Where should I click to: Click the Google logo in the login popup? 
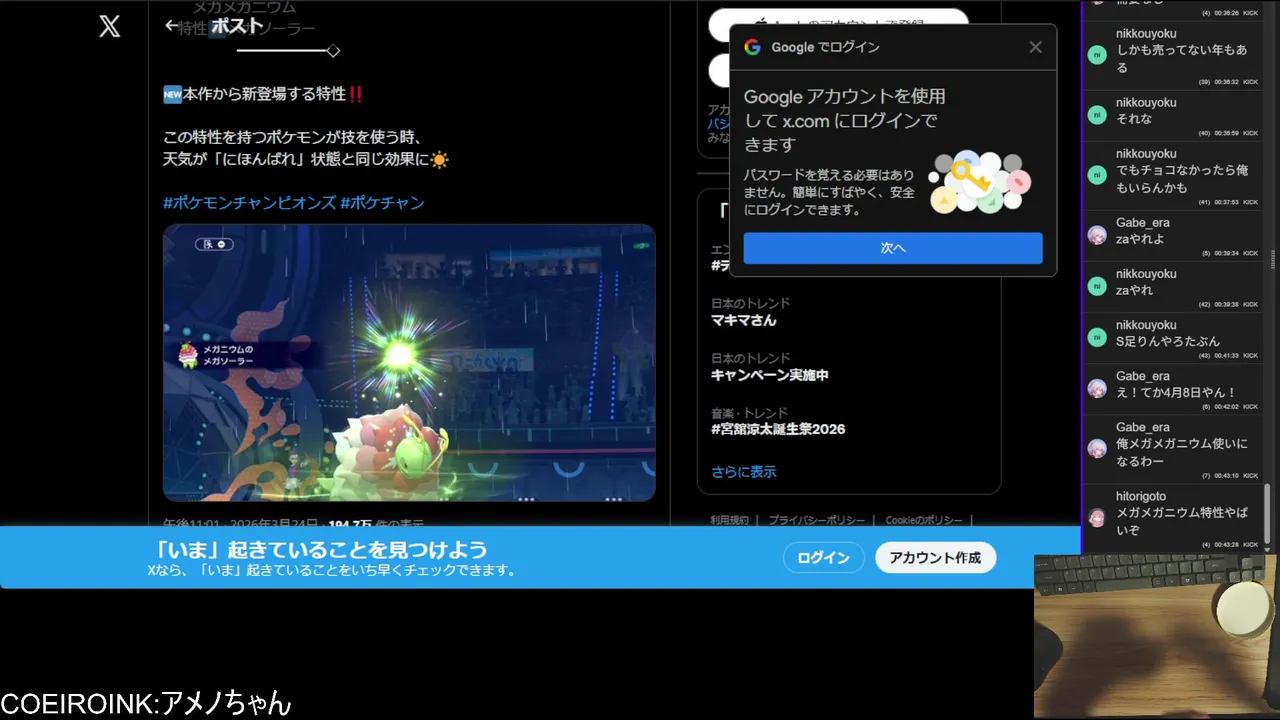coord(752,47)
